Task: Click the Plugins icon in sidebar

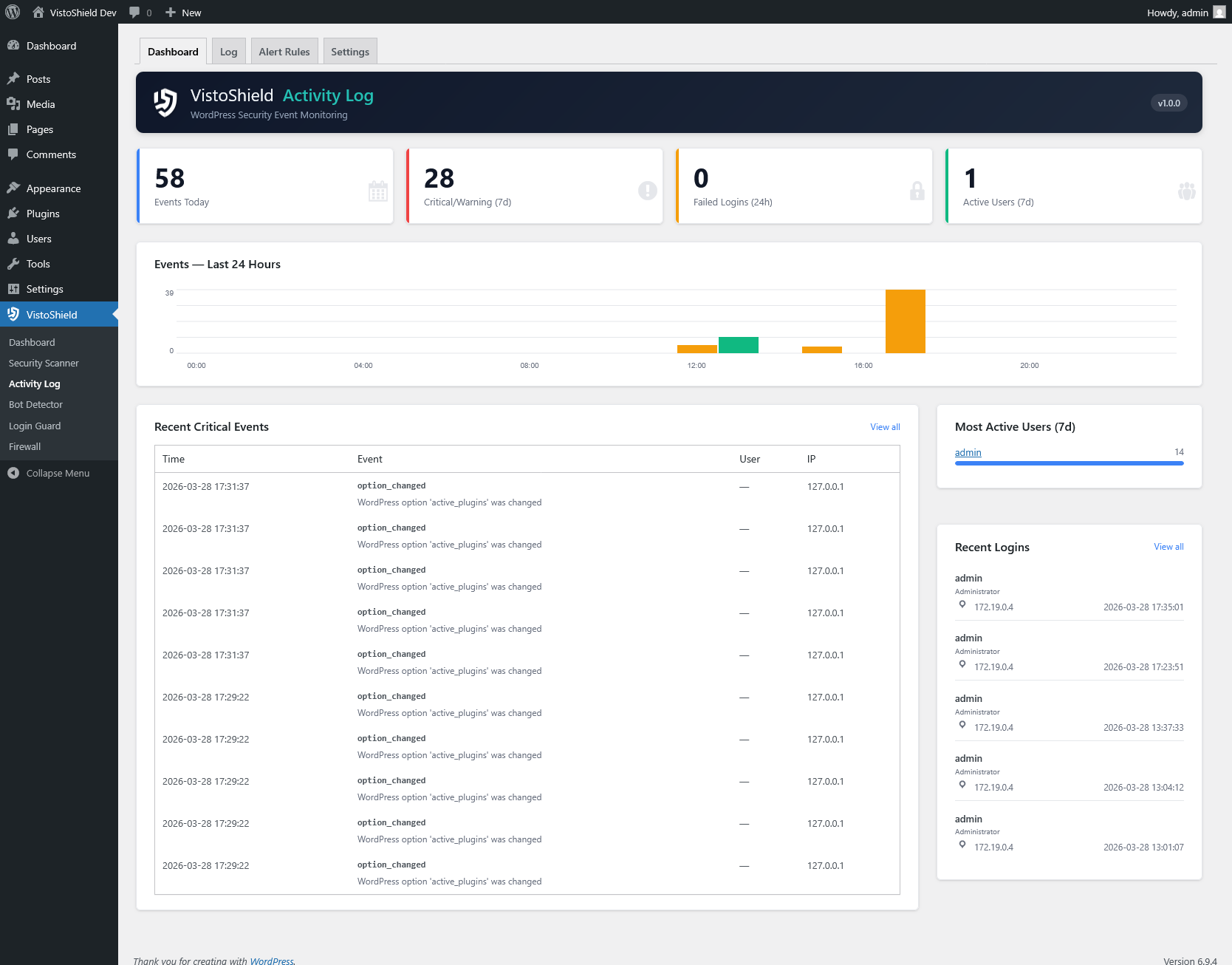Action: (15, 214)
